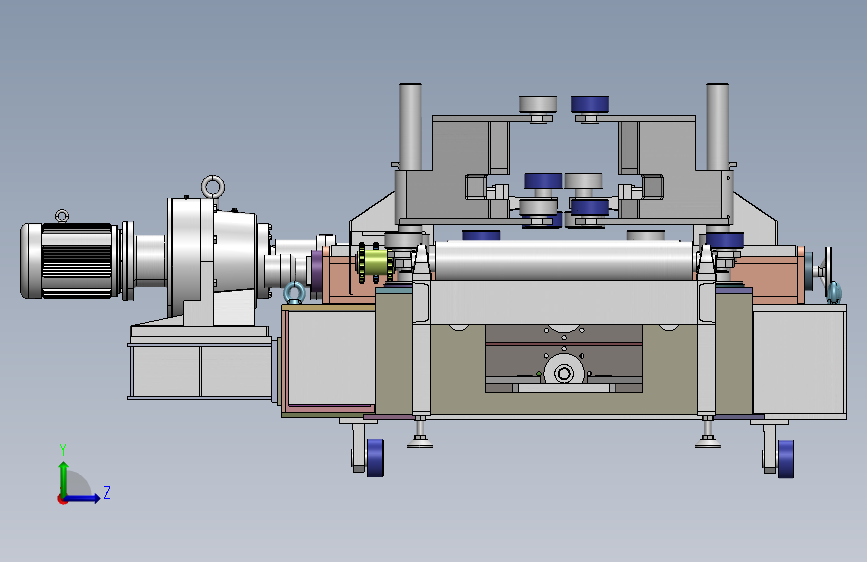
Task: Click the blue Z axis arrow of the triad
Action: pyautogui.click(x=83, y=498)
